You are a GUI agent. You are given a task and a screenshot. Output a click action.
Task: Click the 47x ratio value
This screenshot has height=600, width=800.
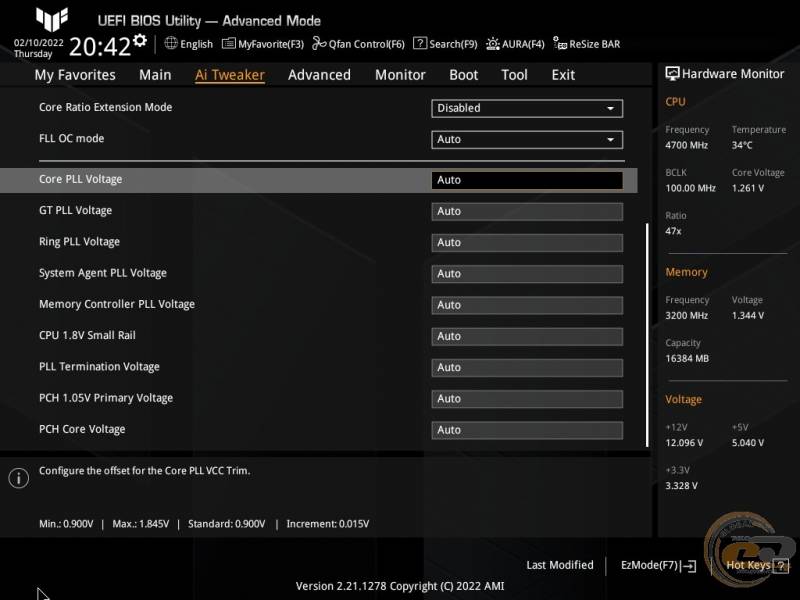(673, 231)
